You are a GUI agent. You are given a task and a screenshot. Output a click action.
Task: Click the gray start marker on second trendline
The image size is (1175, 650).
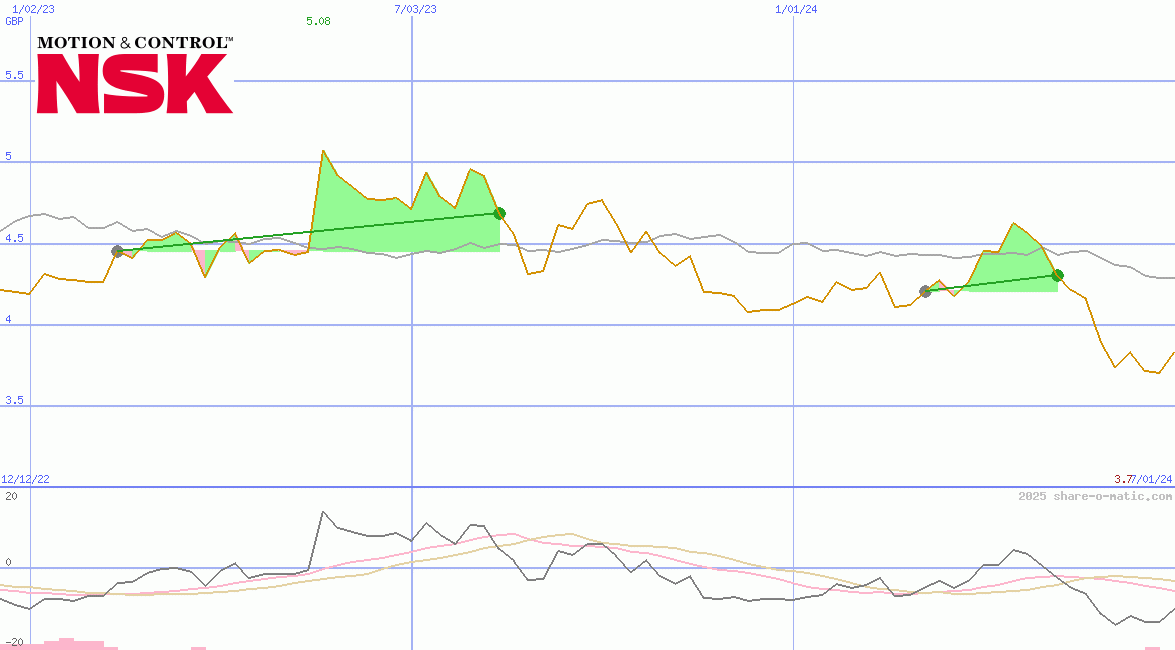[926, 291]
